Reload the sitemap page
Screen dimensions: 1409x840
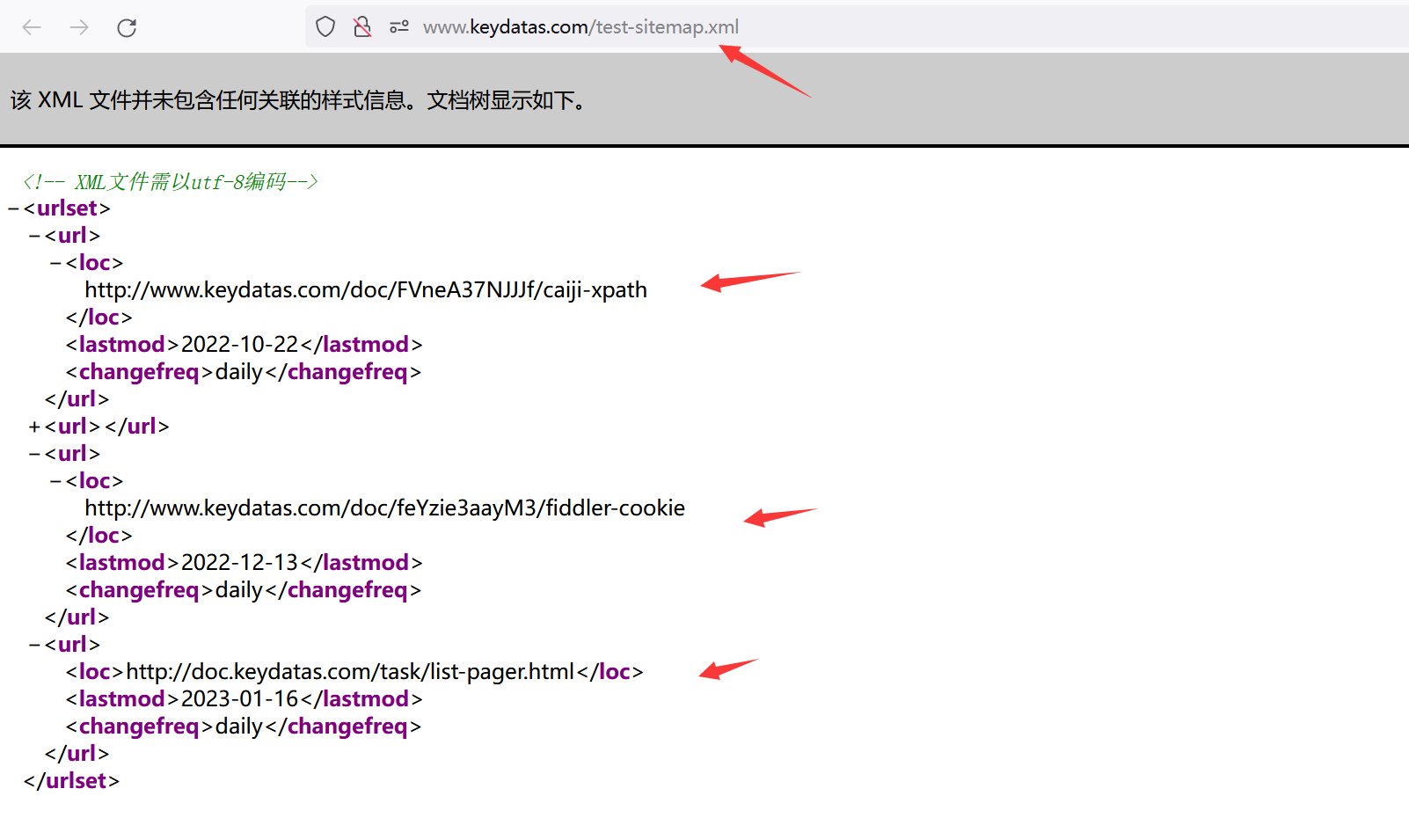127,27
